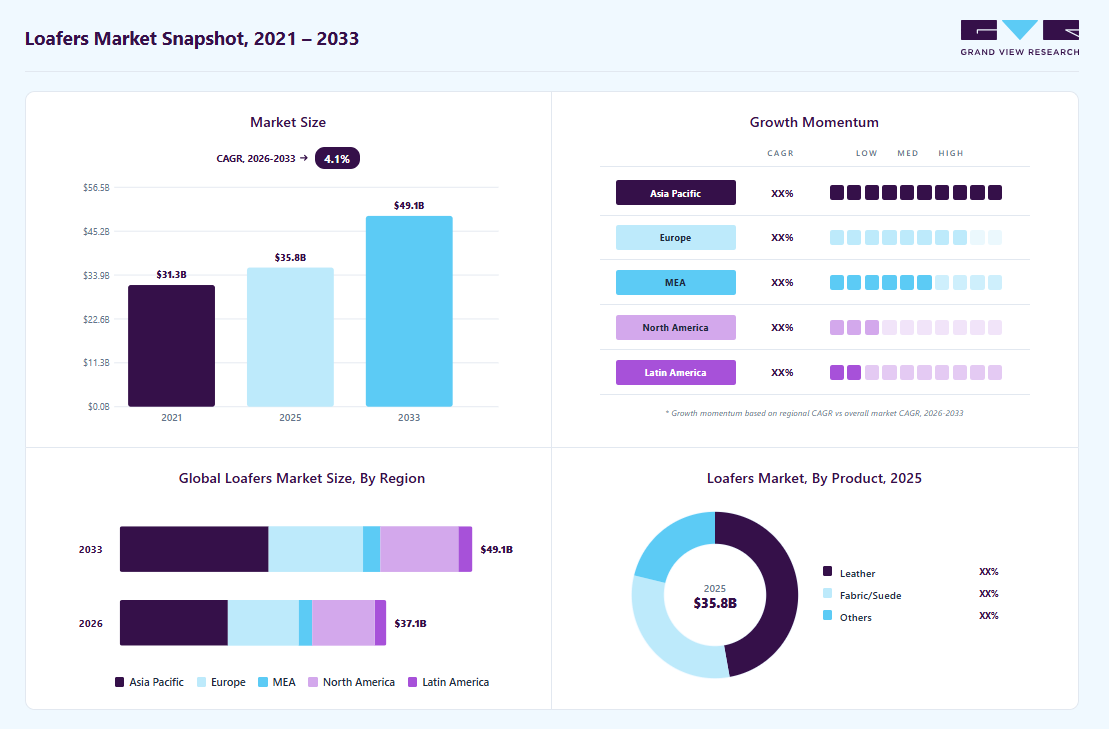Click the $35.8B value in donut center
Image resolution: width=1109 pixels, height=729 pixels.
point(715,603)
